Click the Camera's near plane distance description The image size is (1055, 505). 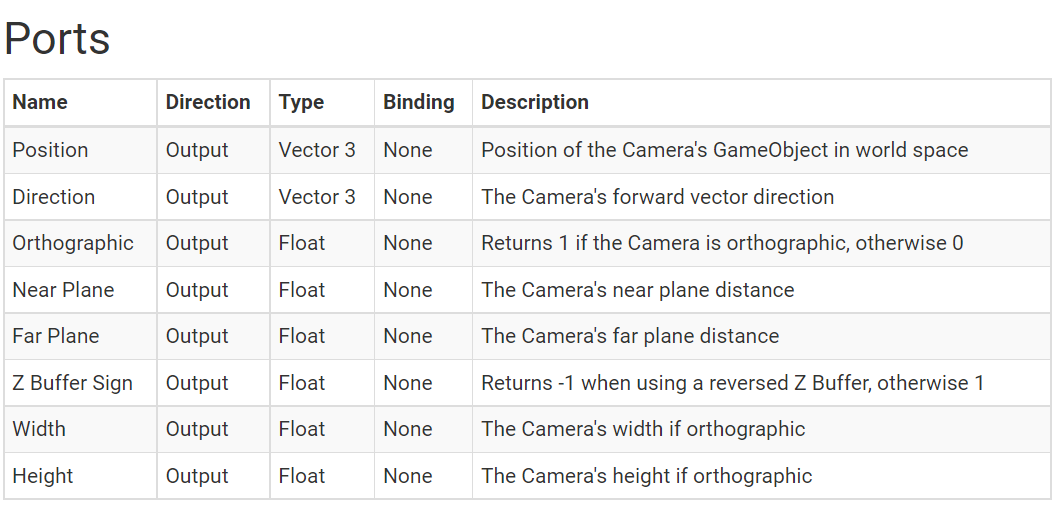click(638, 290)
